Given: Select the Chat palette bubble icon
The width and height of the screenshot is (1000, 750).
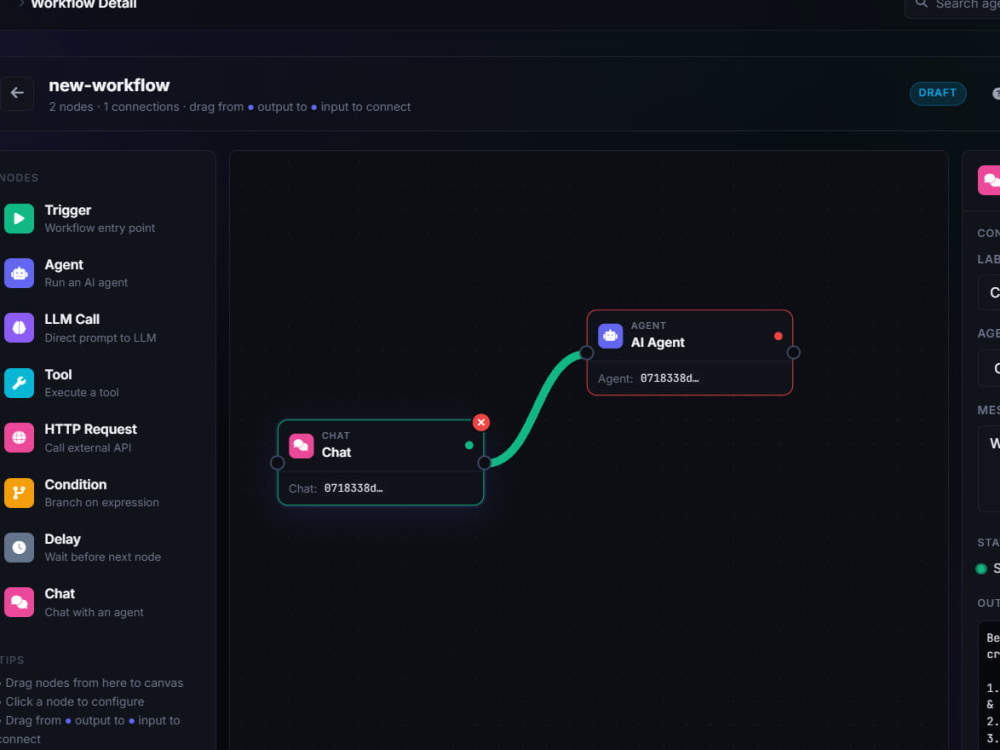Looking at the screenshot, I should pos(19,603).
